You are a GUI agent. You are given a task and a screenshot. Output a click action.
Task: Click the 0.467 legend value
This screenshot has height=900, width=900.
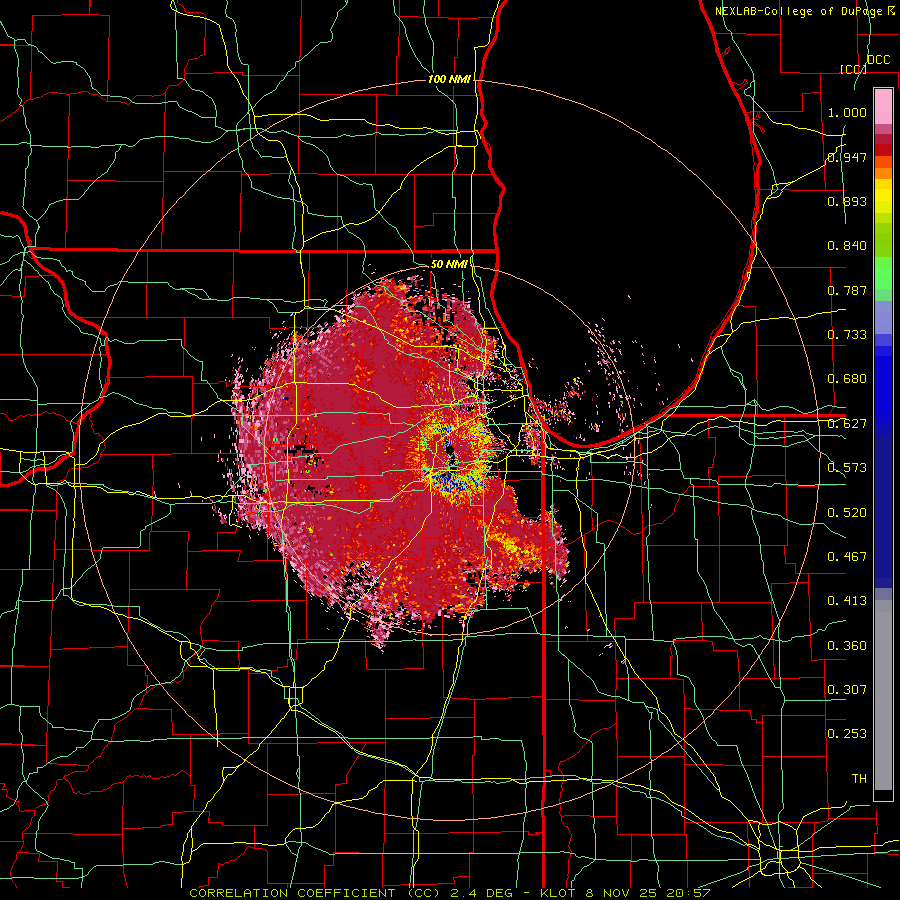point(847,557)
